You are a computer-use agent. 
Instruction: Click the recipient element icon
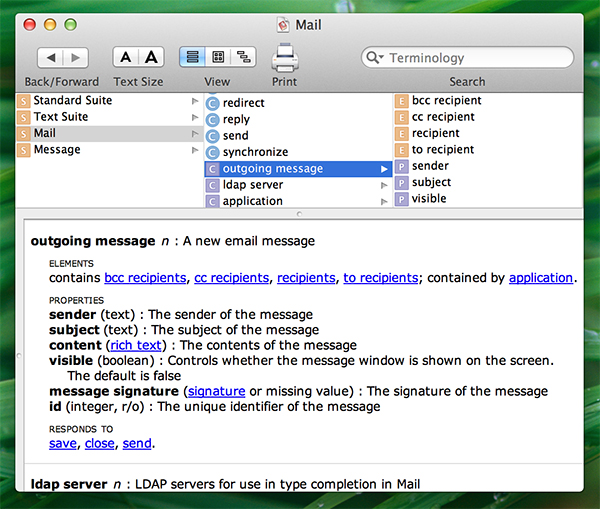click(x=401, y=134)
